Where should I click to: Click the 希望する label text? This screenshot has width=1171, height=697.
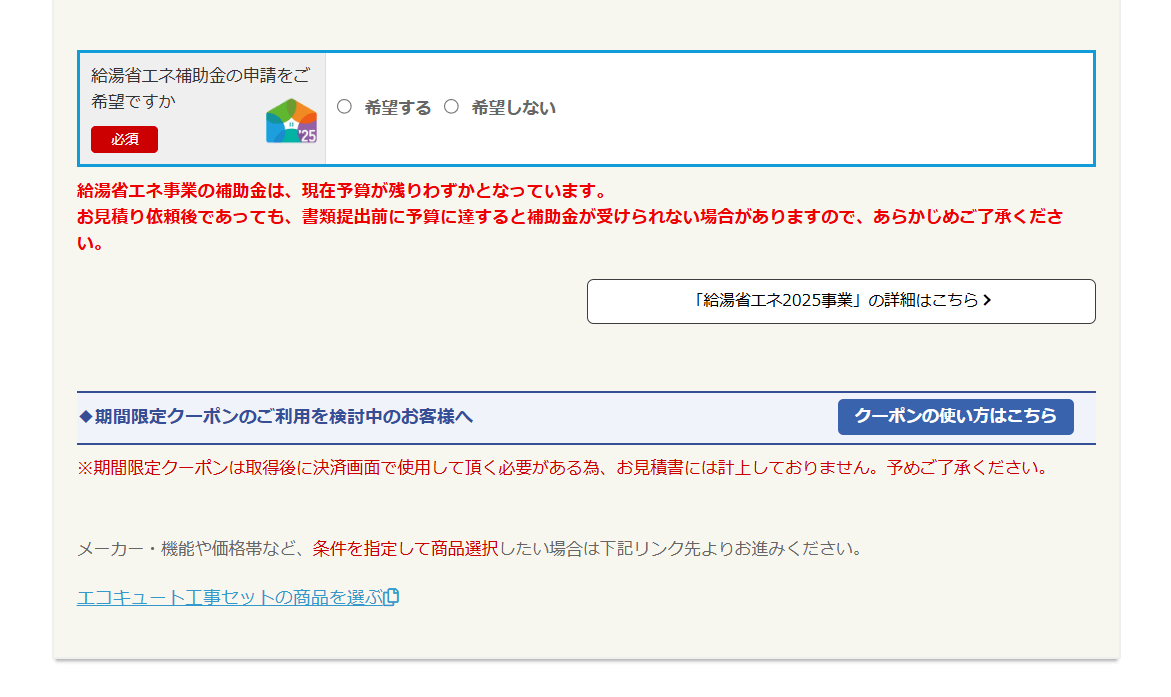[x=397, y=108]
